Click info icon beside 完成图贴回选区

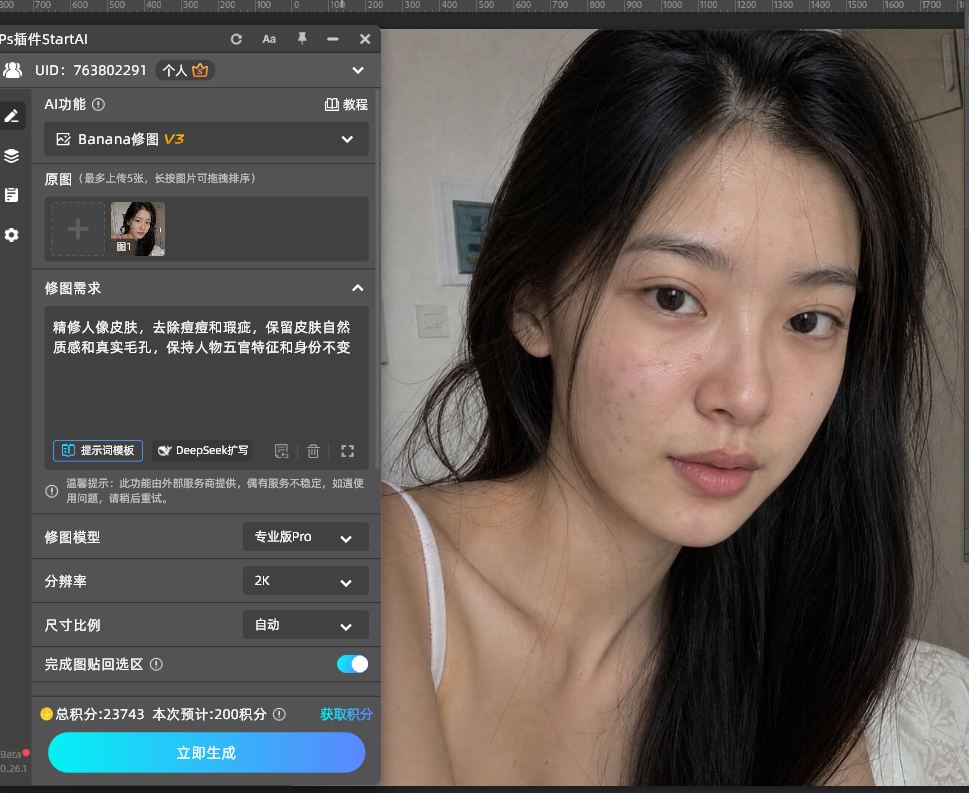click(156, 664)
